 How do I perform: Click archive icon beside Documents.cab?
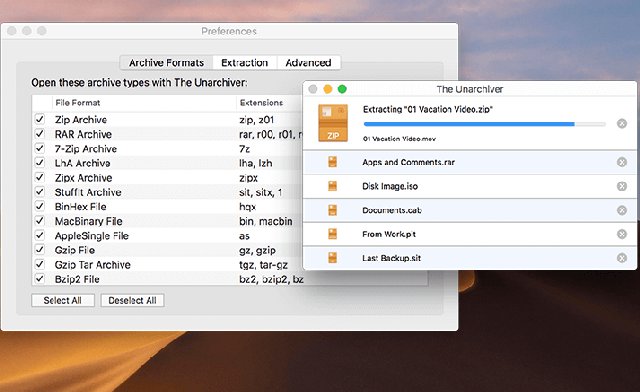[333, 210]
